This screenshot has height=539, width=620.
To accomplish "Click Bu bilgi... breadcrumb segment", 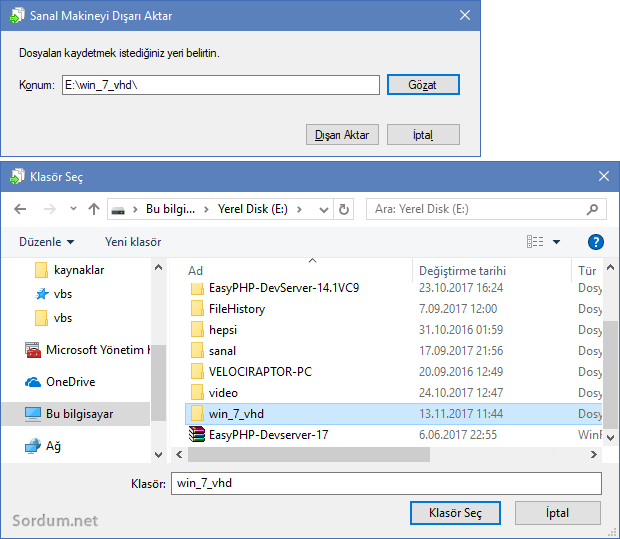I will click(x=170, y=209).
